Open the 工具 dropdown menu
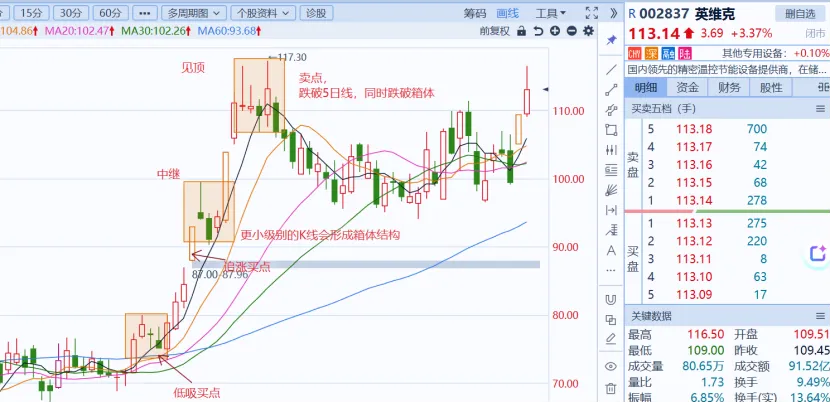831x403 pixels. [550, 13]
